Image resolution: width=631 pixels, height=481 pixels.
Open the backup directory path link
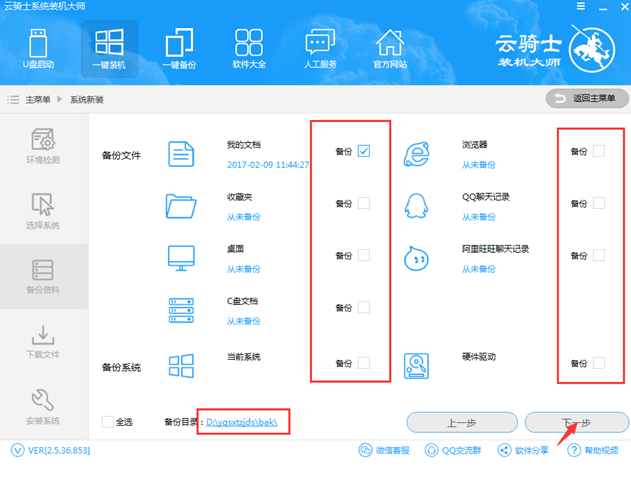[241, 422]
